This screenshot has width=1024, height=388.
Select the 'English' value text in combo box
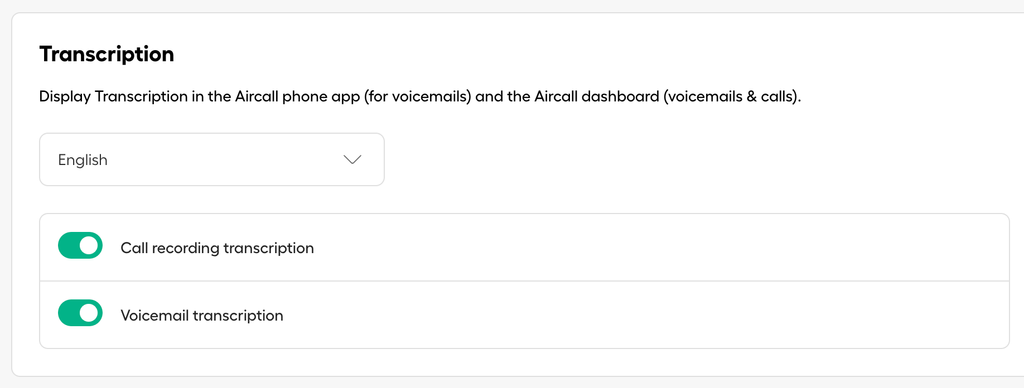pyautogui.click(x=83, y=160)
